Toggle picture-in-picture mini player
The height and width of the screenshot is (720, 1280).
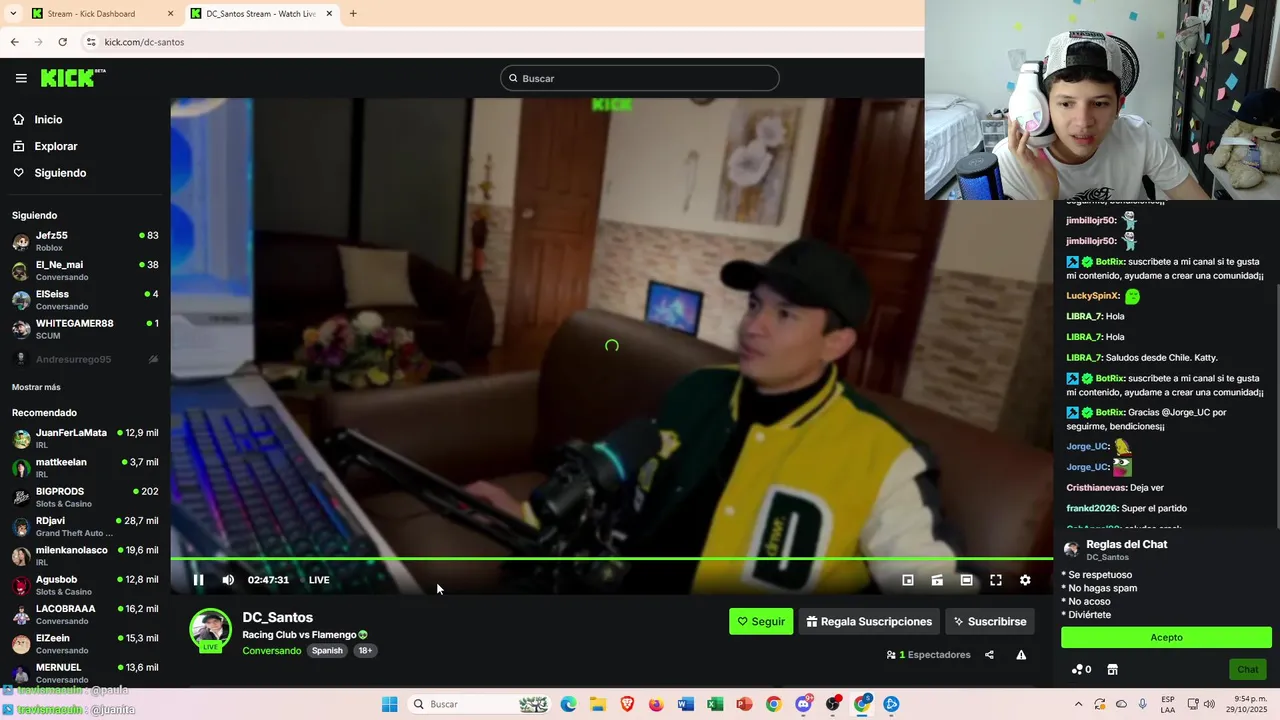coord(908,580)
